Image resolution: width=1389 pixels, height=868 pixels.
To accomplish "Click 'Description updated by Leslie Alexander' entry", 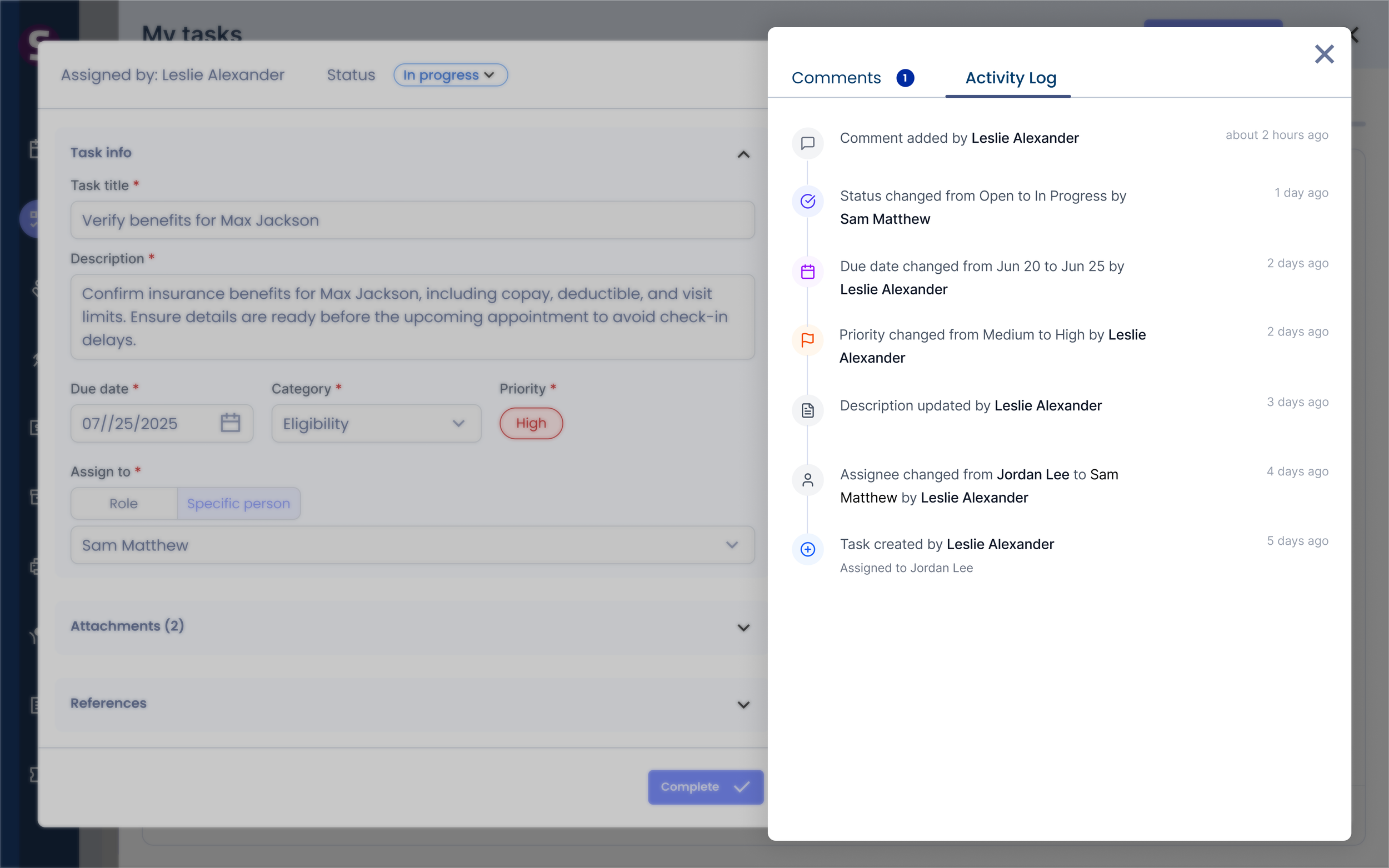I will point(971,406).
